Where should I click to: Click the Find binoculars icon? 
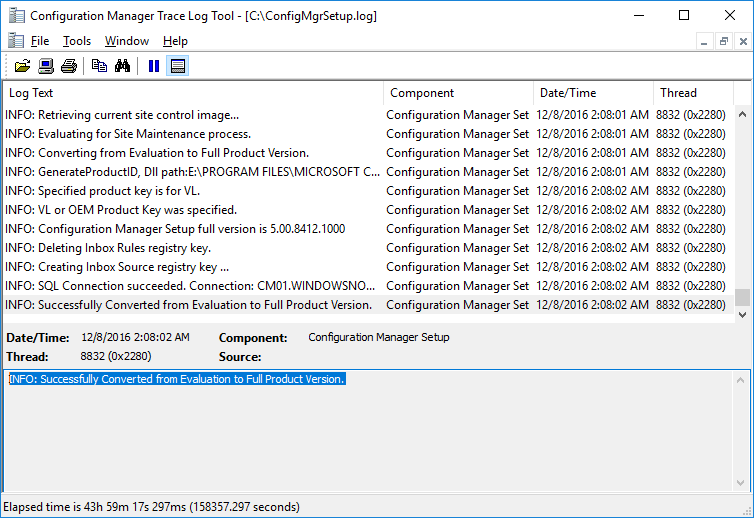pos(122,66)
